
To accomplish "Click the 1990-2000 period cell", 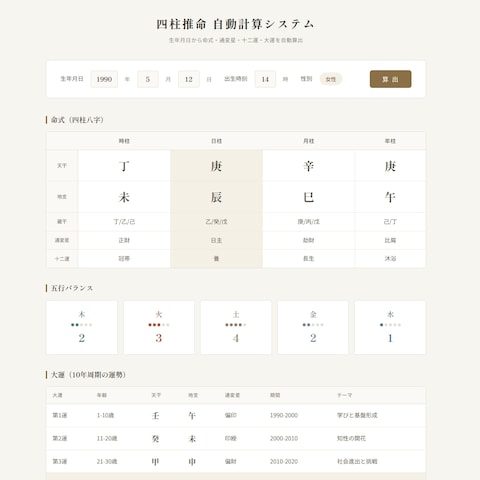I will click(284, 415).
